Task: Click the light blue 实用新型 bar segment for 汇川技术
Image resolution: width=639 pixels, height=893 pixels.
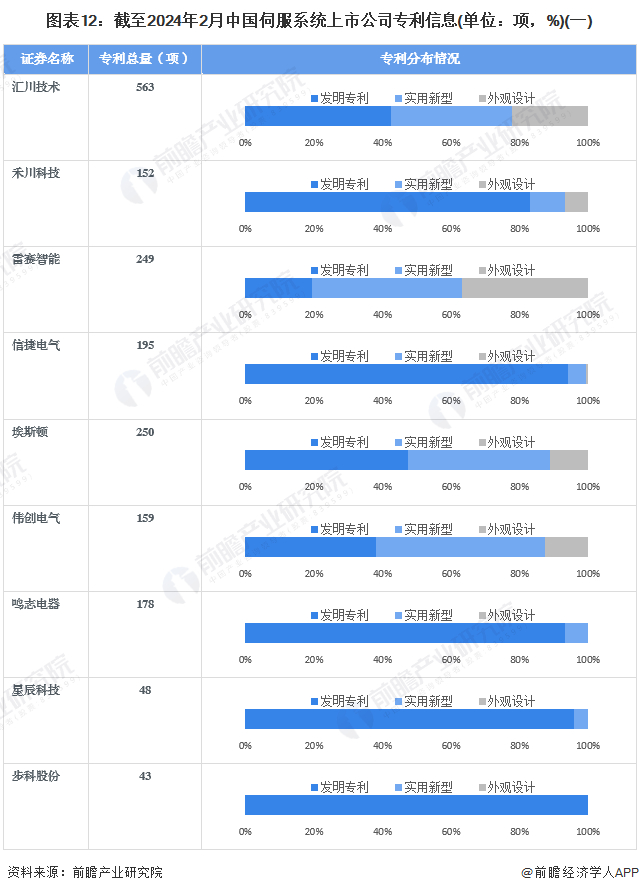Action: [x=451, y=116]
